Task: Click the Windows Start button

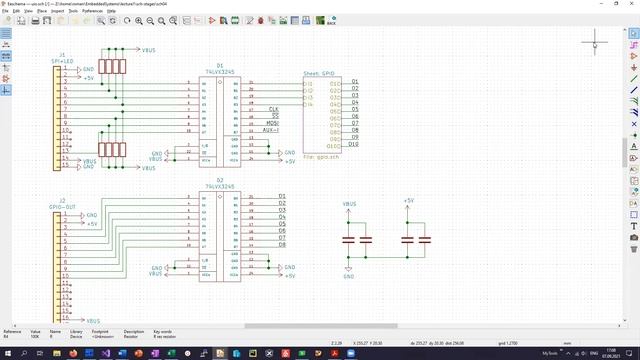Action: click(7, 353)
